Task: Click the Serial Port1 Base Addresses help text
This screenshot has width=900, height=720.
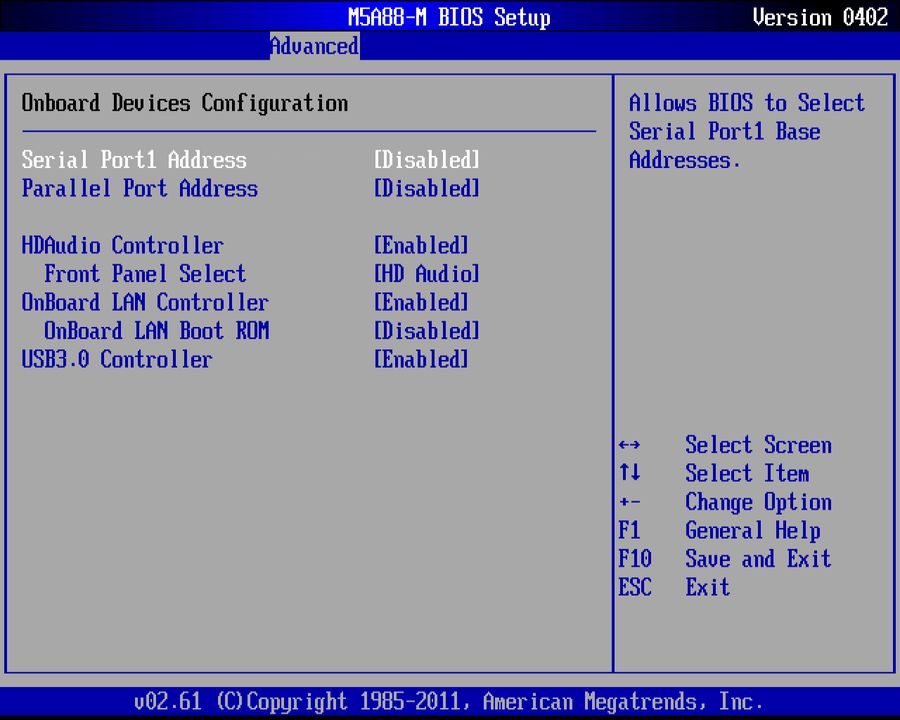Action: pos(747,131)
